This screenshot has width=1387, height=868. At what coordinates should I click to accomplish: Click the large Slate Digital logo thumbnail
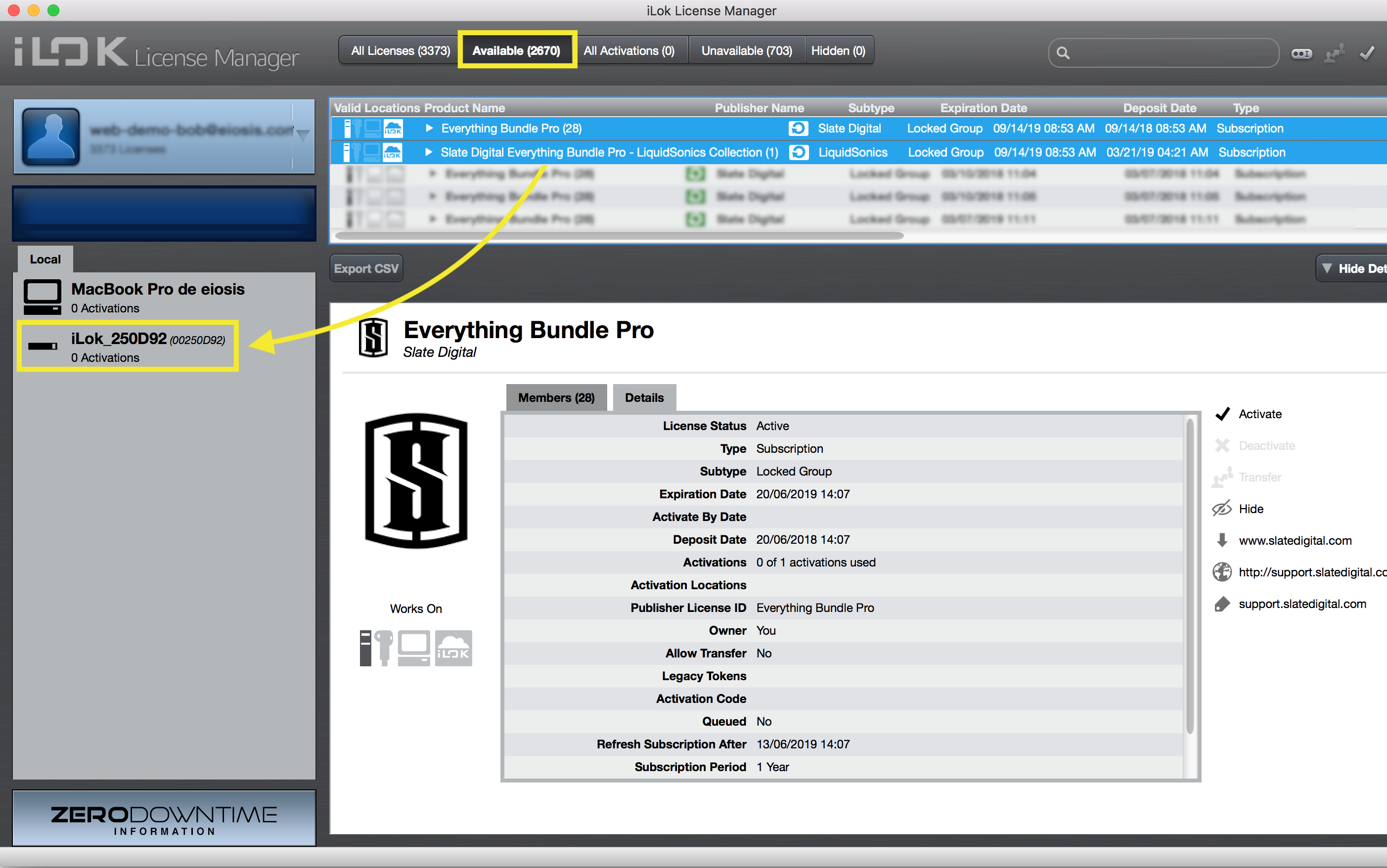416,481
